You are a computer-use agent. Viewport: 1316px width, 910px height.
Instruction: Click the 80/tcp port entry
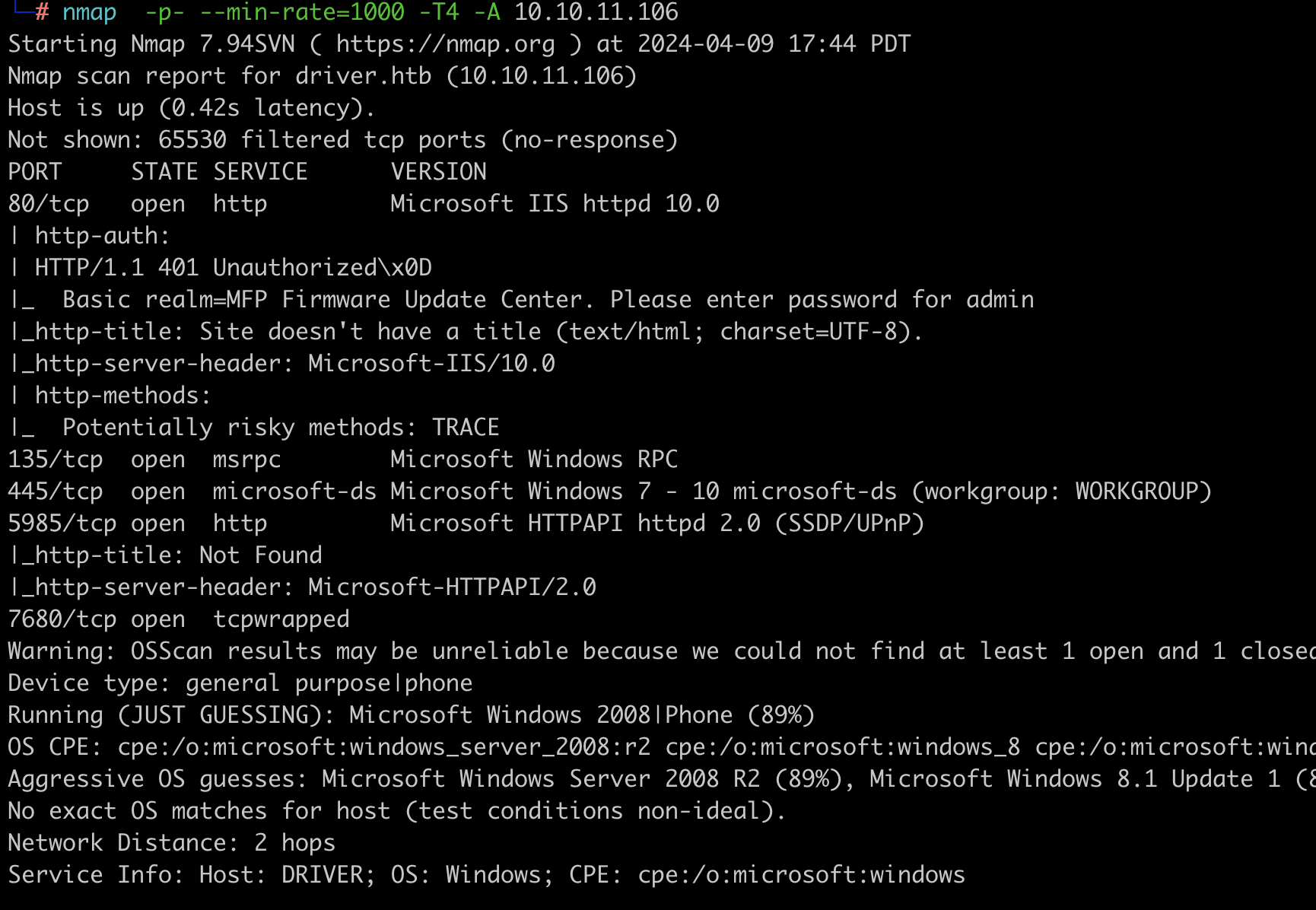click(49, 204)
